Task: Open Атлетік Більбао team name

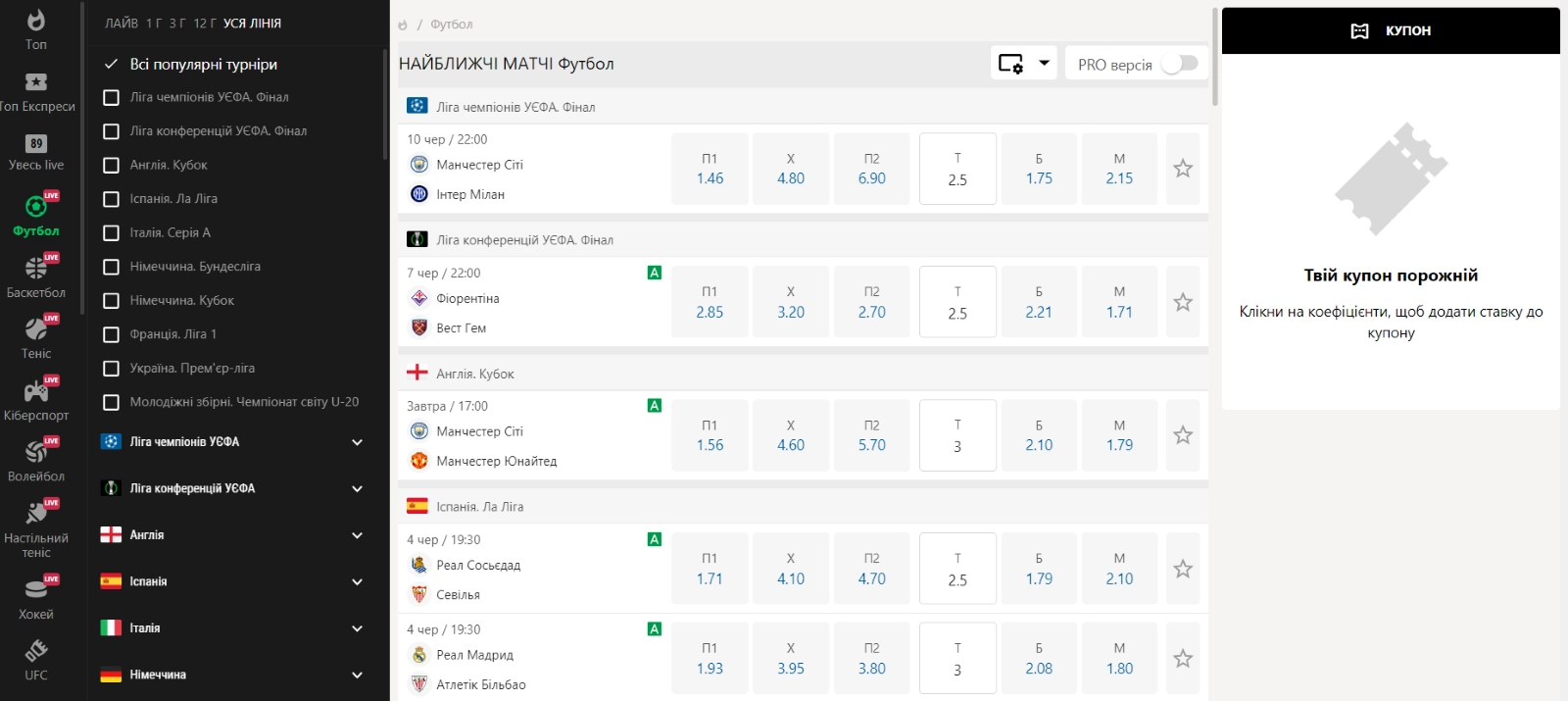Action: coord(480,684)
